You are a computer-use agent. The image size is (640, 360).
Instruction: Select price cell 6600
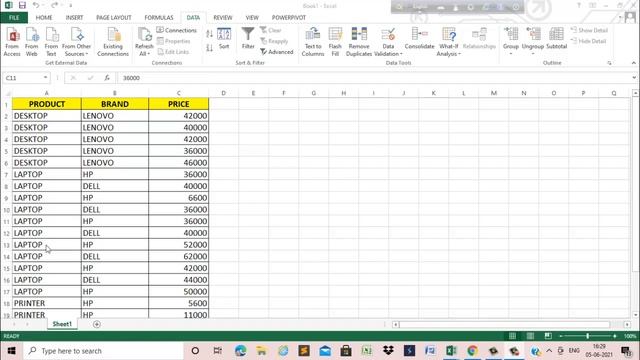coord(178,198)
